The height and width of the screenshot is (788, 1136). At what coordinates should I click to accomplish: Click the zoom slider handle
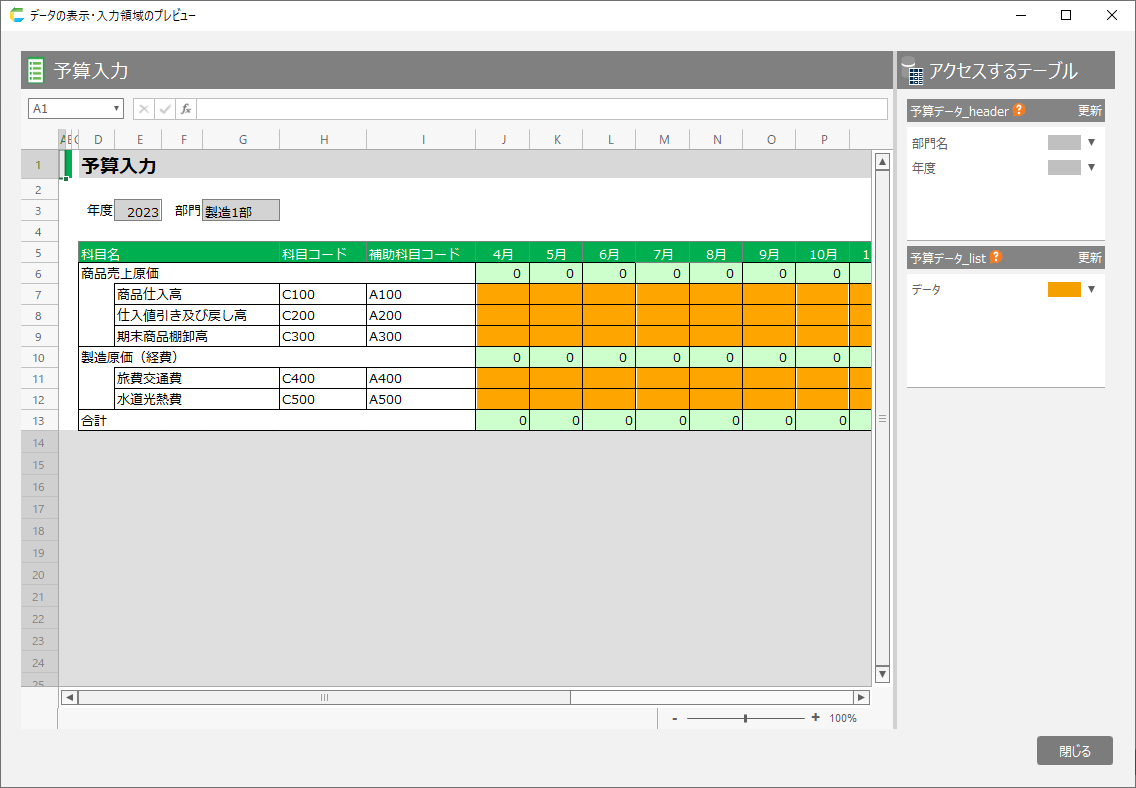click(x=745, y=718)
